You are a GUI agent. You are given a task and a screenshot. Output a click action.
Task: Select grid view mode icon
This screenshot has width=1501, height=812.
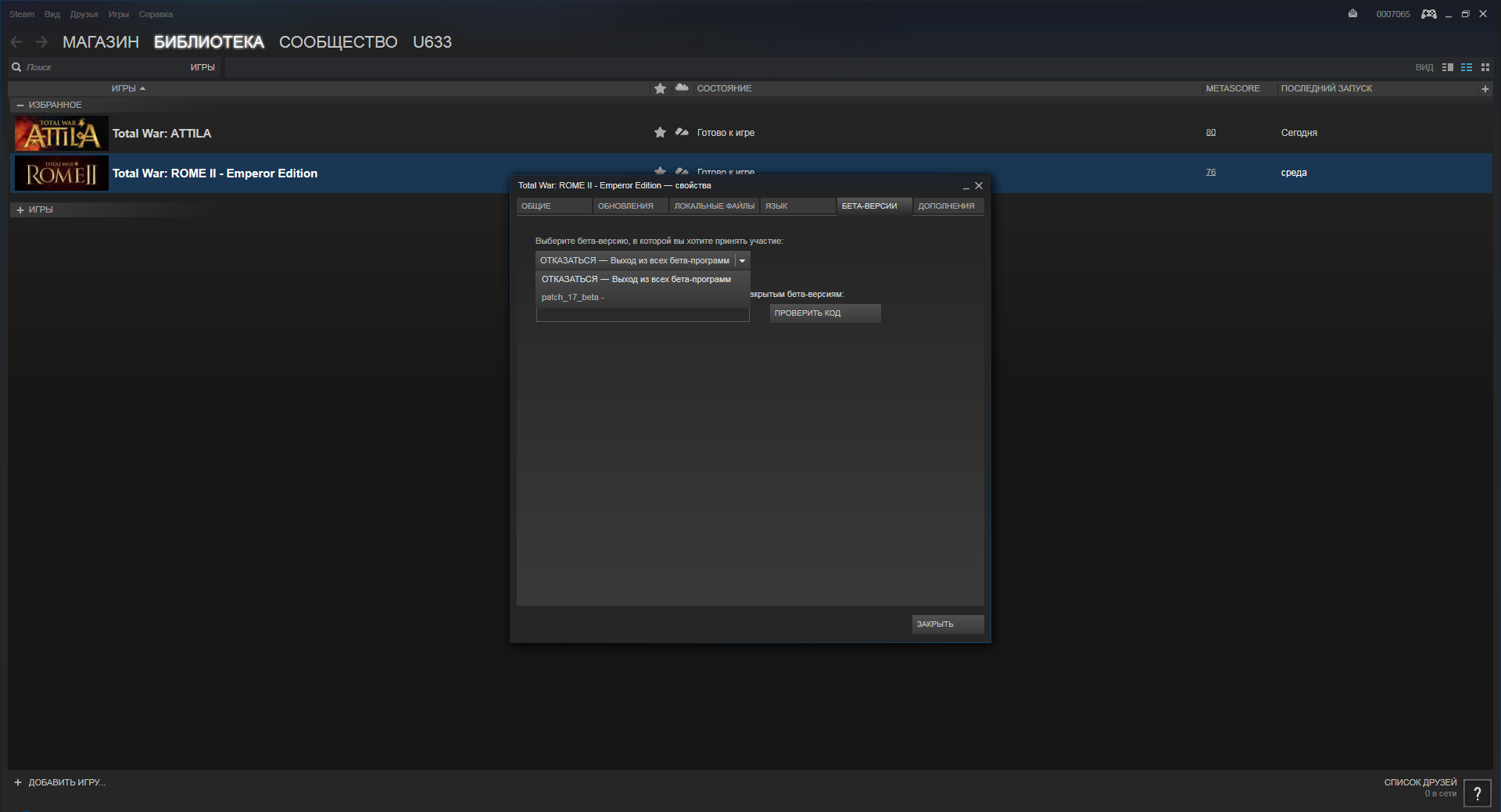1485,67
